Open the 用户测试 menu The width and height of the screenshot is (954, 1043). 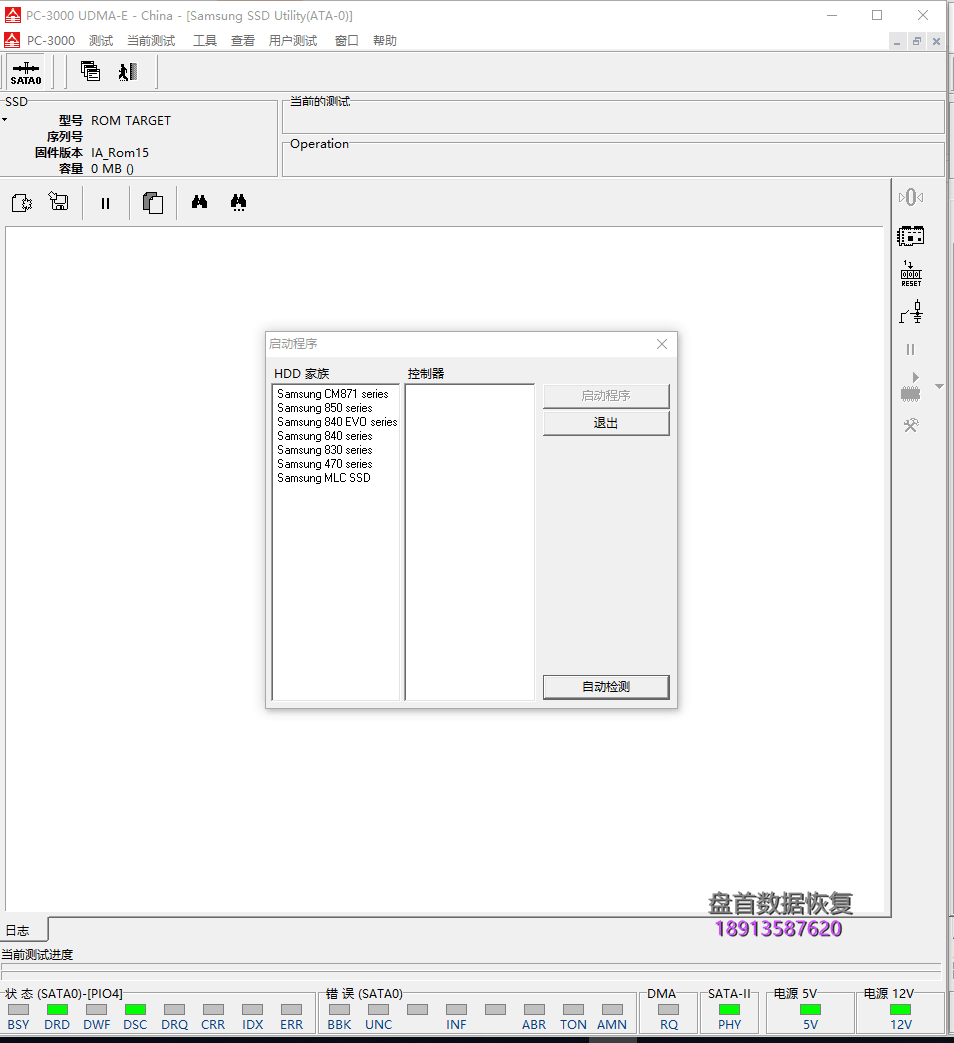tap(293, 41)
